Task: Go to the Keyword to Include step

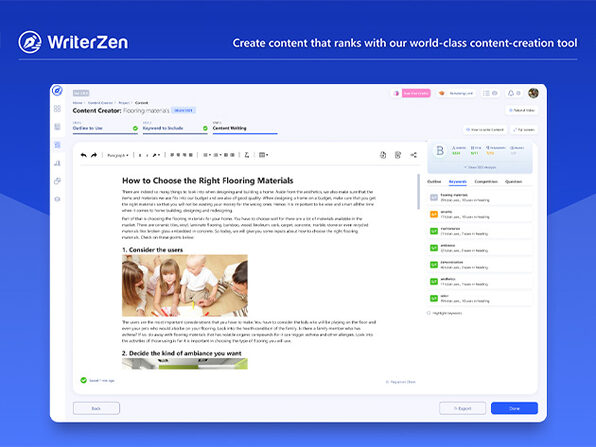Action: [x=163, y=128]
